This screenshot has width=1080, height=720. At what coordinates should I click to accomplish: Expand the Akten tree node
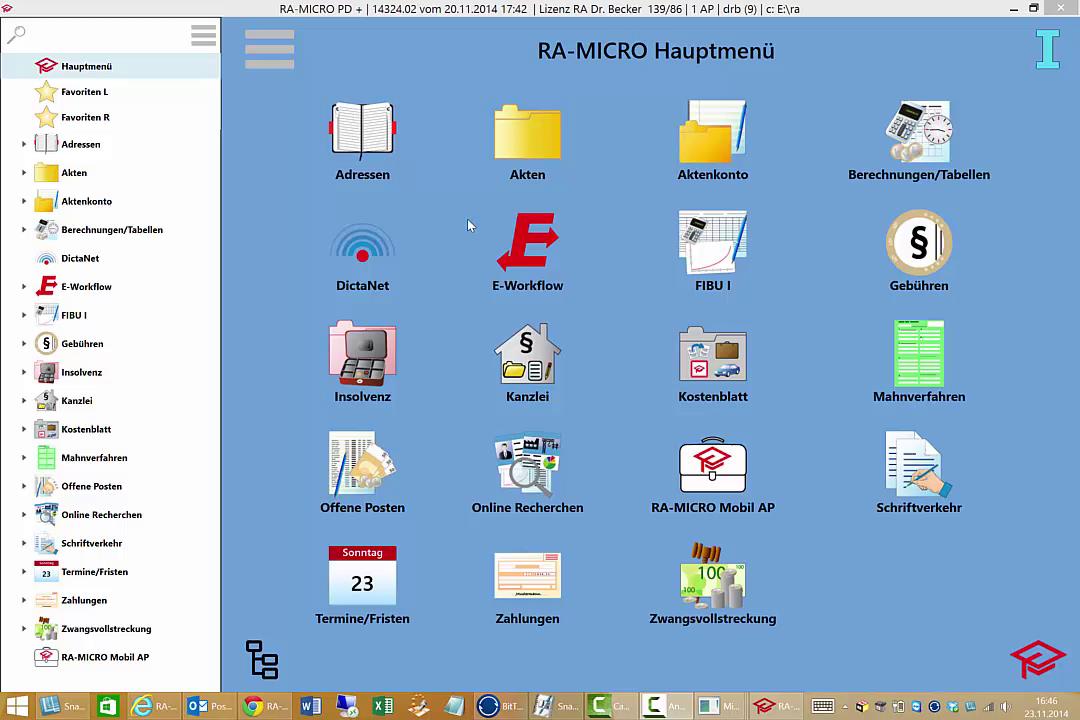tap(24, 173)
